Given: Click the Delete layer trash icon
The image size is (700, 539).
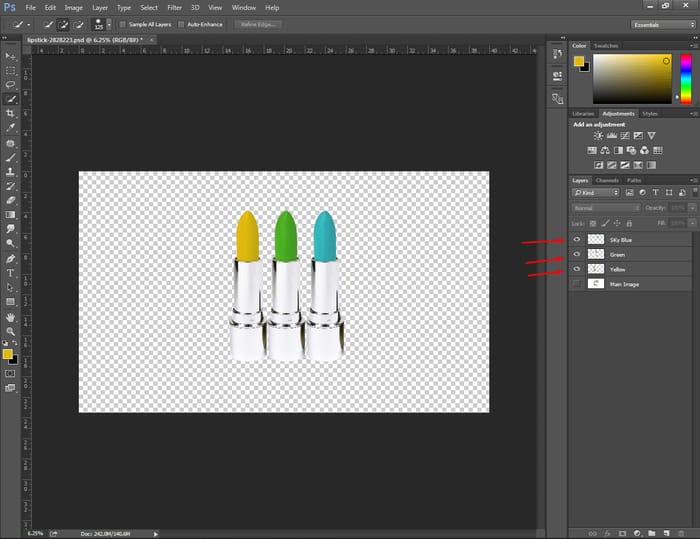Looking at the screenshot, I should pyautogui.click(x=681, y=533).
